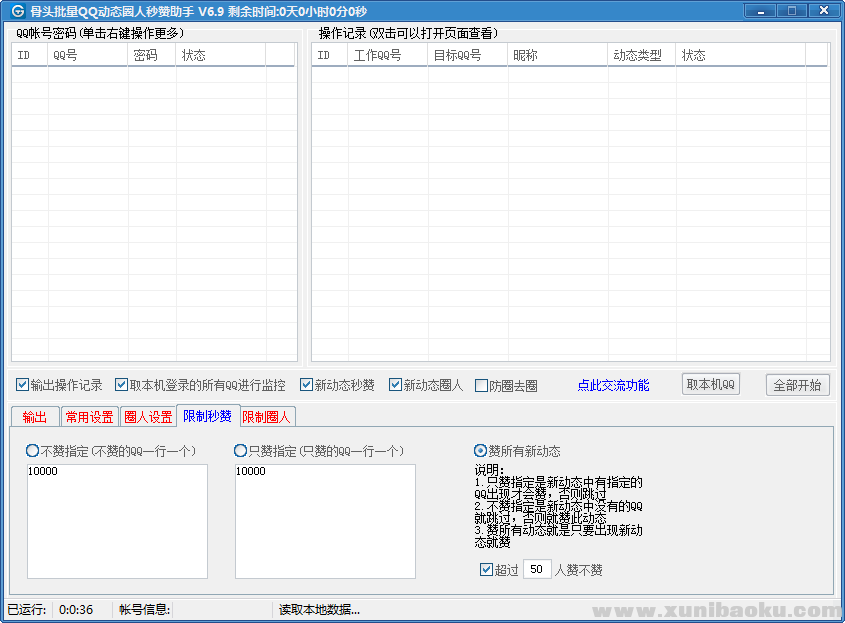Screen dimensions: 845x623
Task: Uncheck the 新动态秒赞 option
Action: (x=306, y=385)
